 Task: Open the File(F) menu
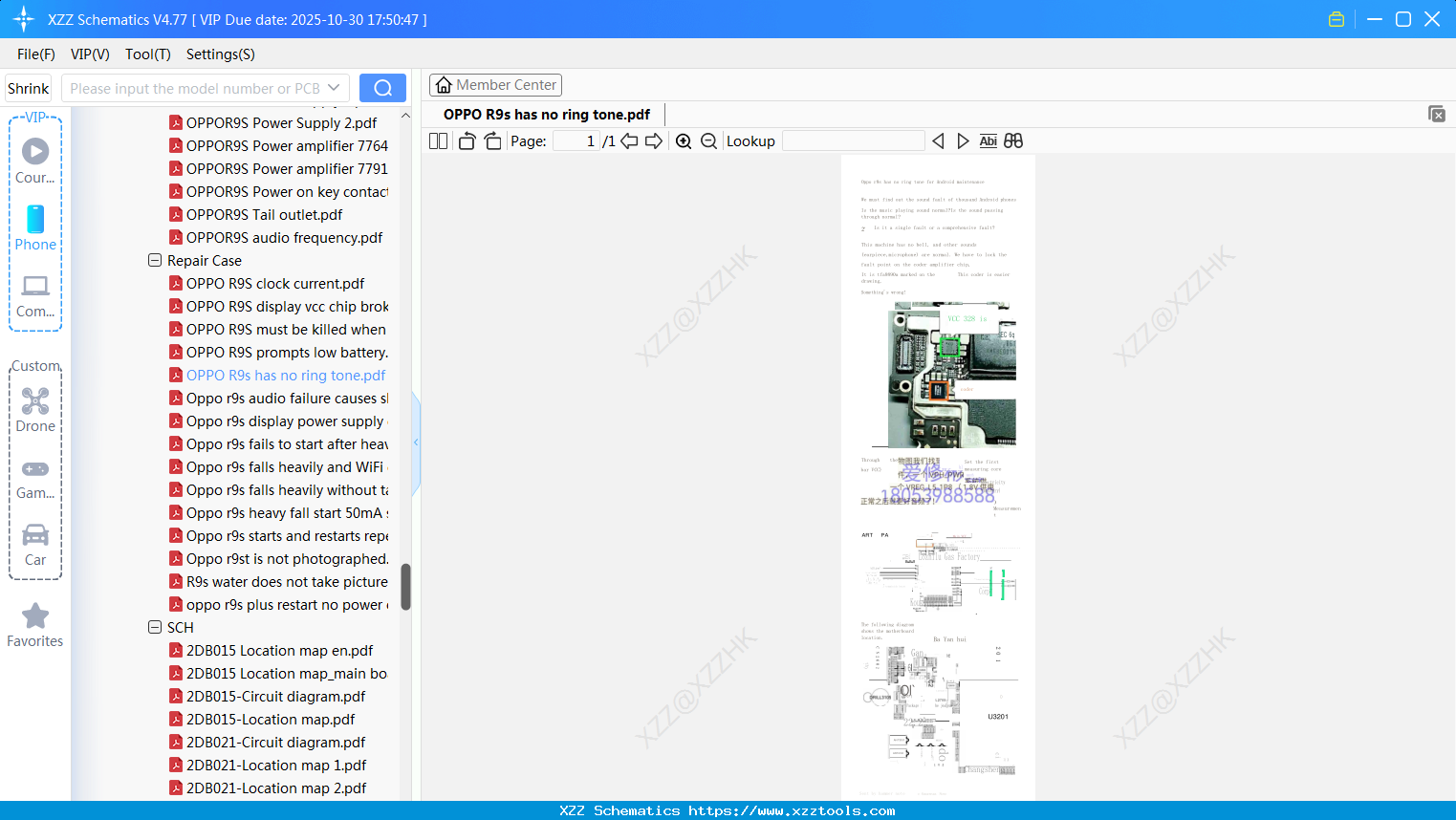36,54
